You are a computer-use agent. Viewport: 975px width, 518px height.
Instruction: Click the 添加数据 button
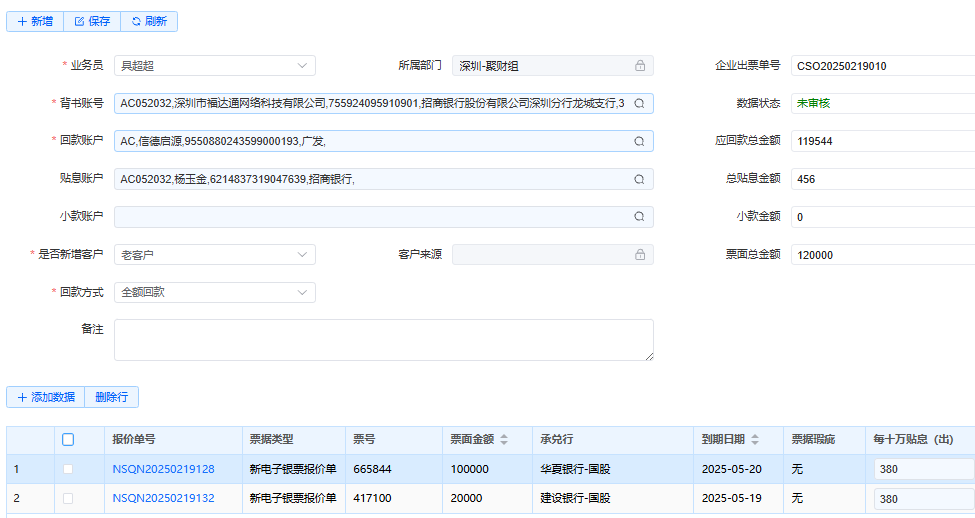pos(45,397)
